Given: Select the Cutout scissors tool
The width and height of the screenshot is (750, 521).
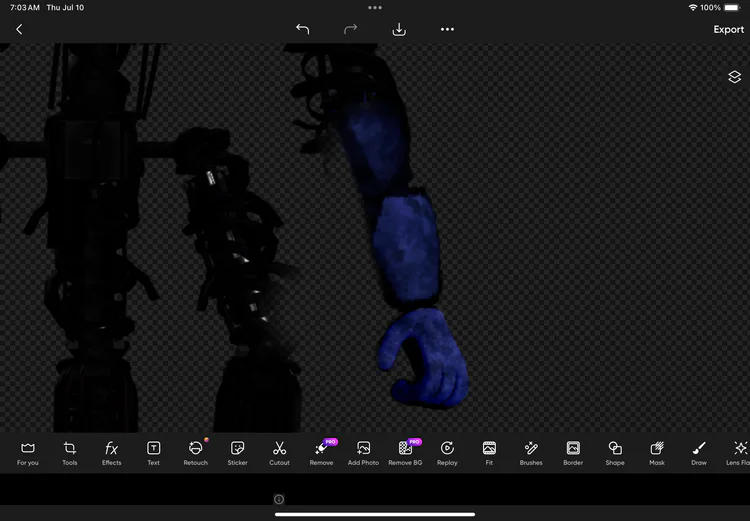Looking at the screenshot, I should click(279, 453).
